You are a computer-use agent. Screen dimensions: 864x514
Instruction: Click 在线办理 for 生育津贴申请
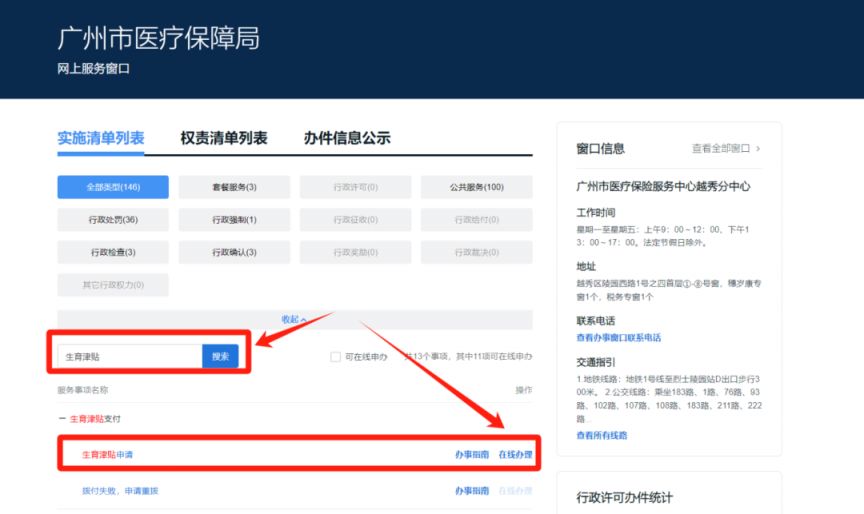515,455
